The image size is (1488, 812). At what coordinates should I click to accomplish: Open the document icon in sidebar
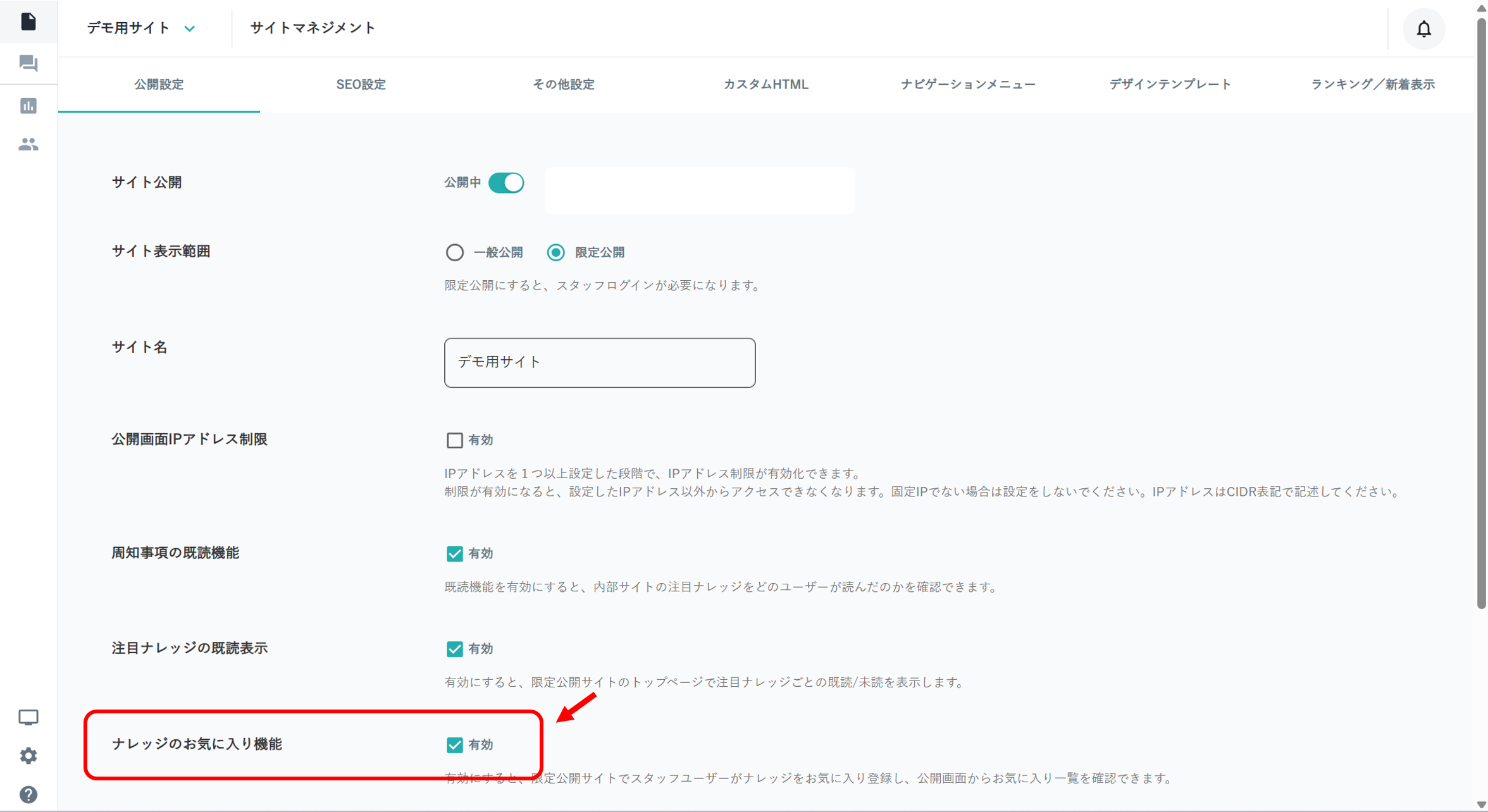(28, 22)
